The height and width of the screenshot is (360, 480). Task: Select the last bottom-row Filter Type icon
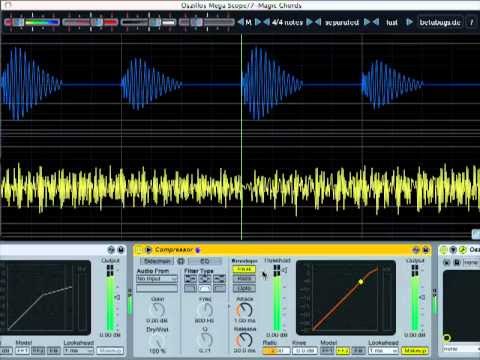[219, 288]
